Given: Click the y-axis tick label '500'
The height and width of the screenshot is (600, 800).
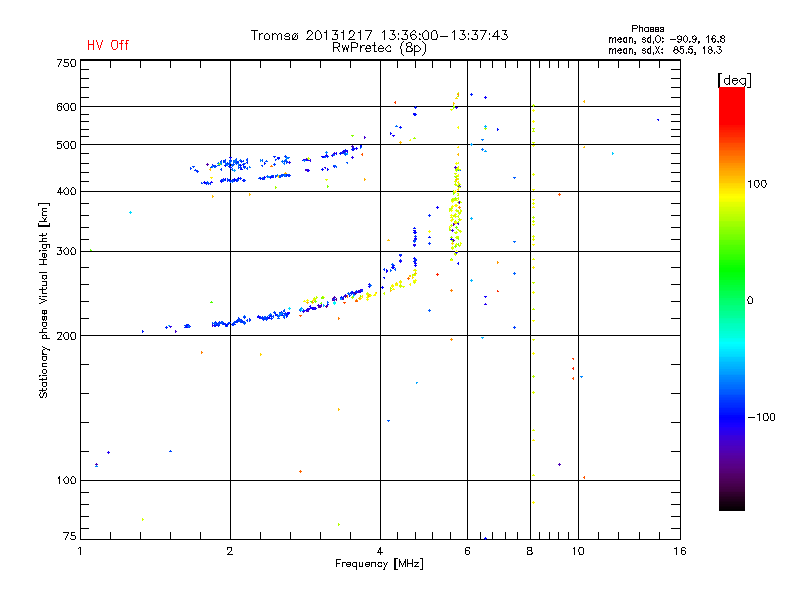Looking at the screenshot, I should (x=66, y=145).
